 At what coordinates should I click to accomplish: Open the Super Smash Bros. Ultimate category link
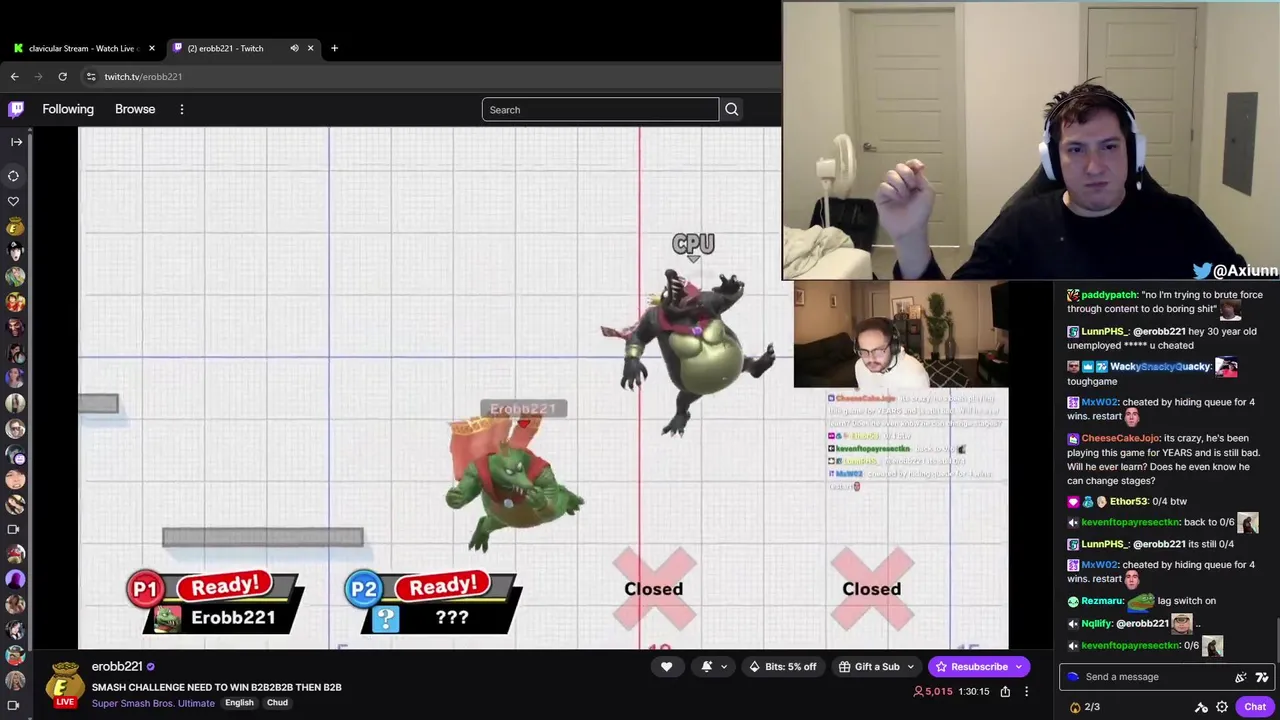[153, 703]
